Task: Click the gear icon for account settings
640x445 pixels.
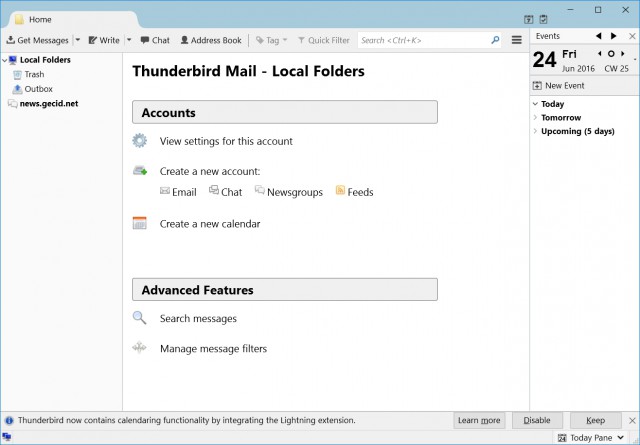Action: coord(140,140)
